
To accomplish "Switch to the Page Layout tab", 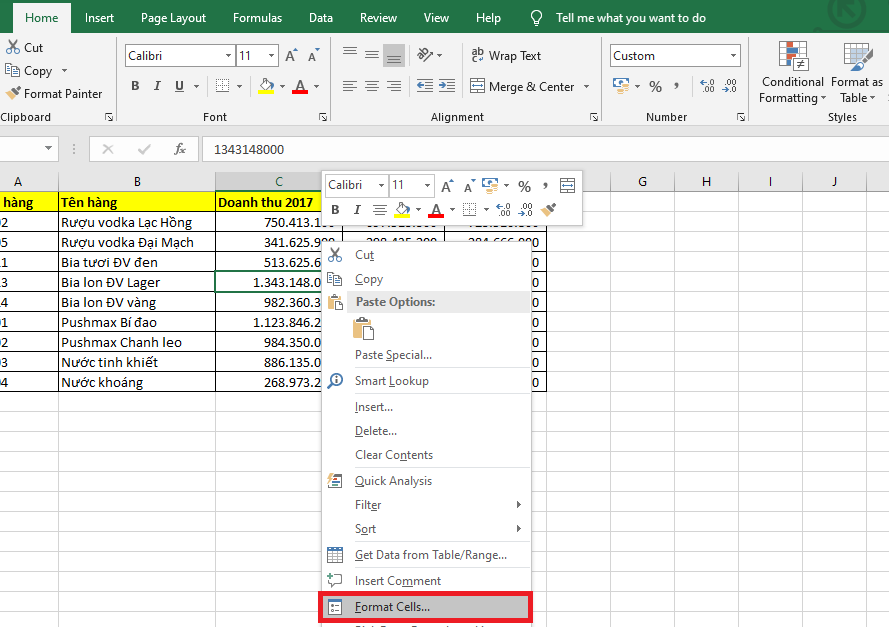I will 173,18.
